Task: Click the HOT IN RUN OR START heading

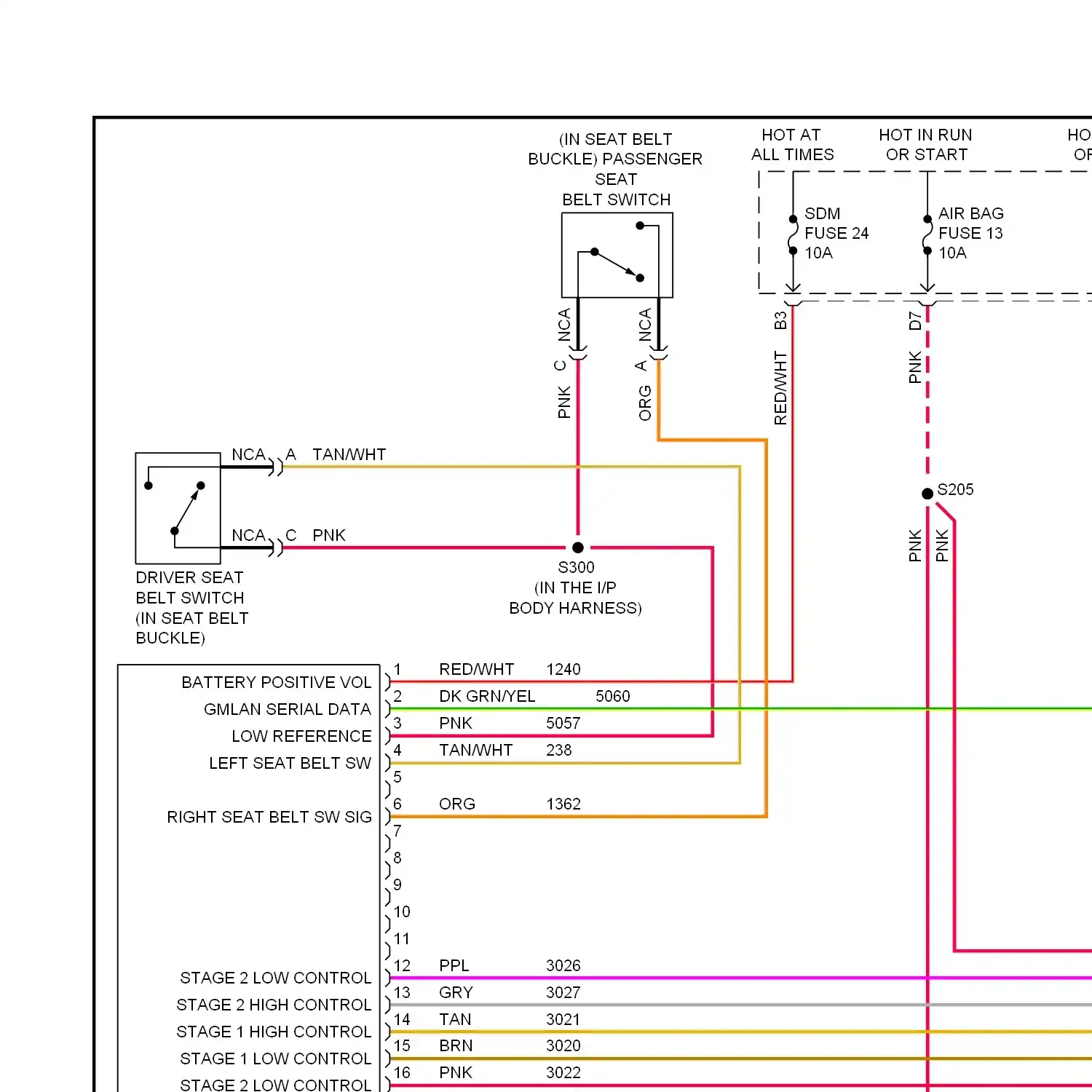Action: coord(926,145)
